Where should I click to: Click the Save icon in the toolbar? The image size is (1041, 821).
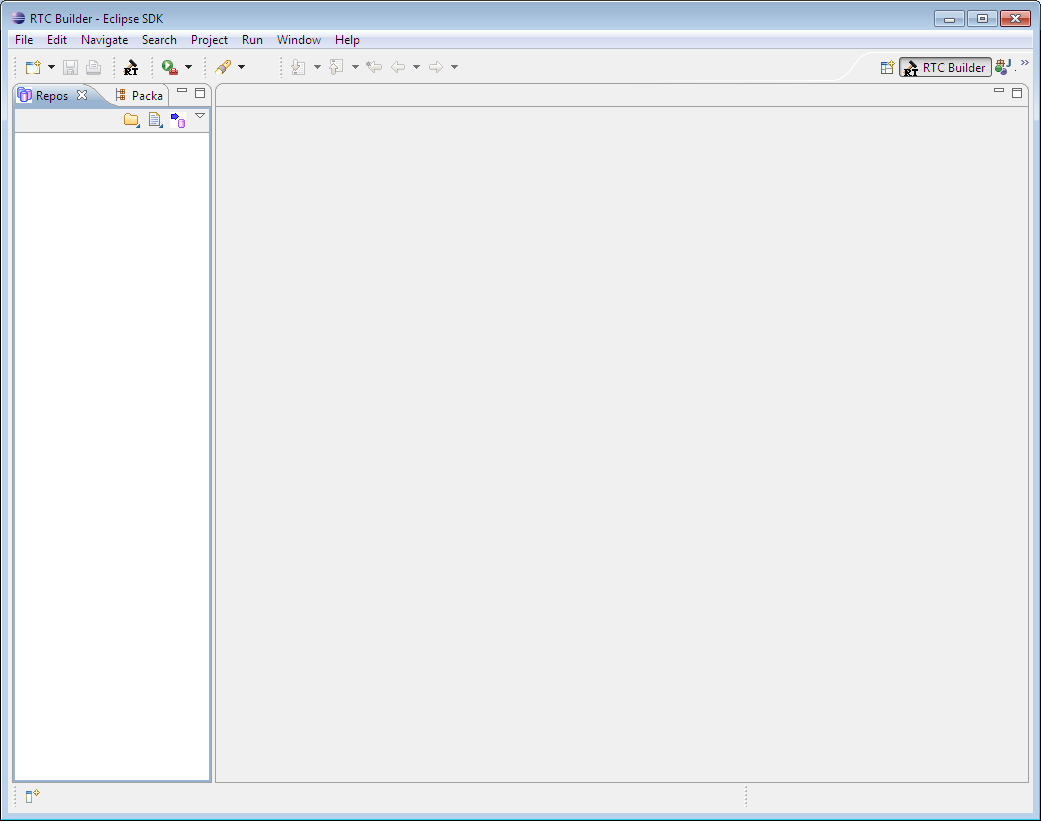pos(70,67)
